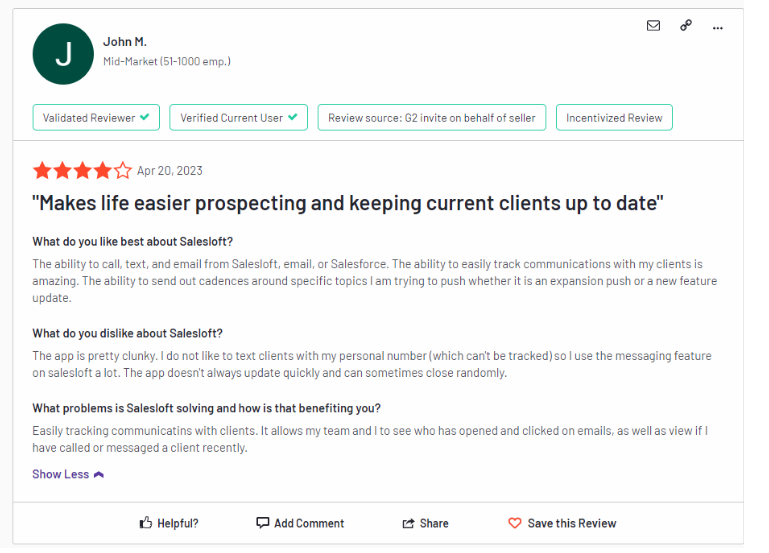Click John M.'s green avatar circle
The height and width of the screenshot is (553, 769).
(x=63, y=54)
